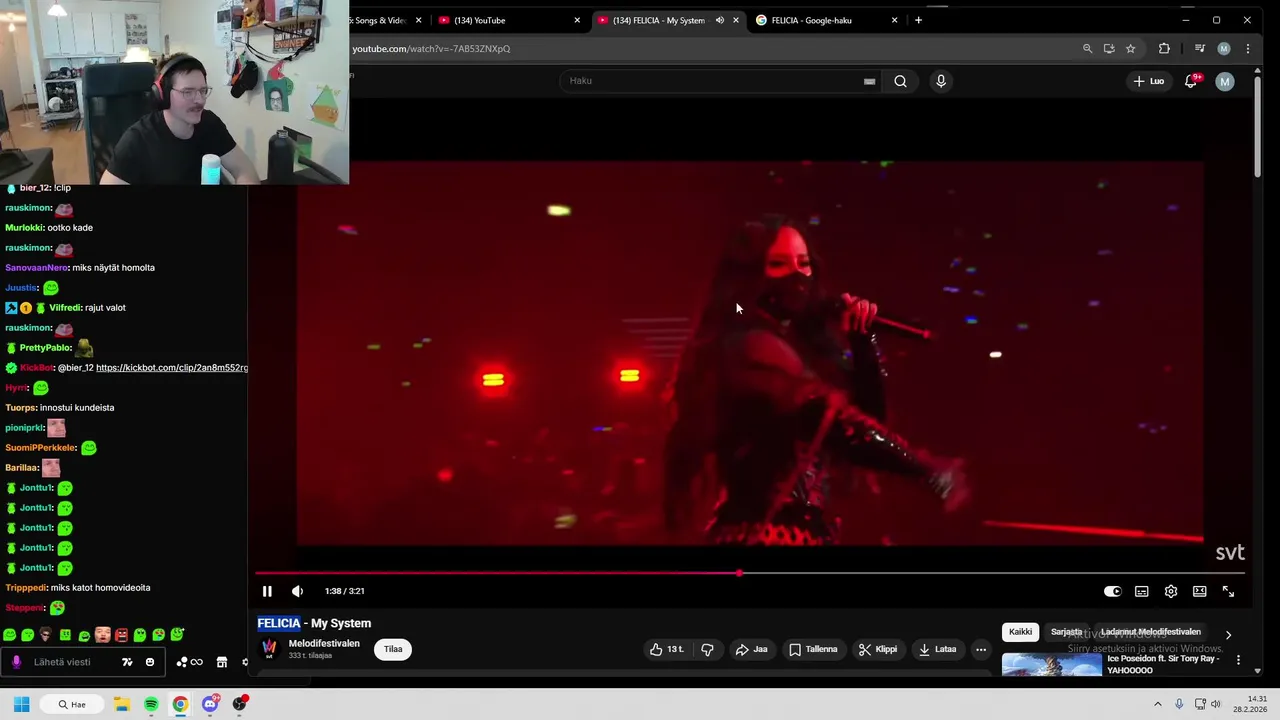The width and height of the screenshot is (1280, 720).
Task: Open the chat emoji picker
Action: 150,662
